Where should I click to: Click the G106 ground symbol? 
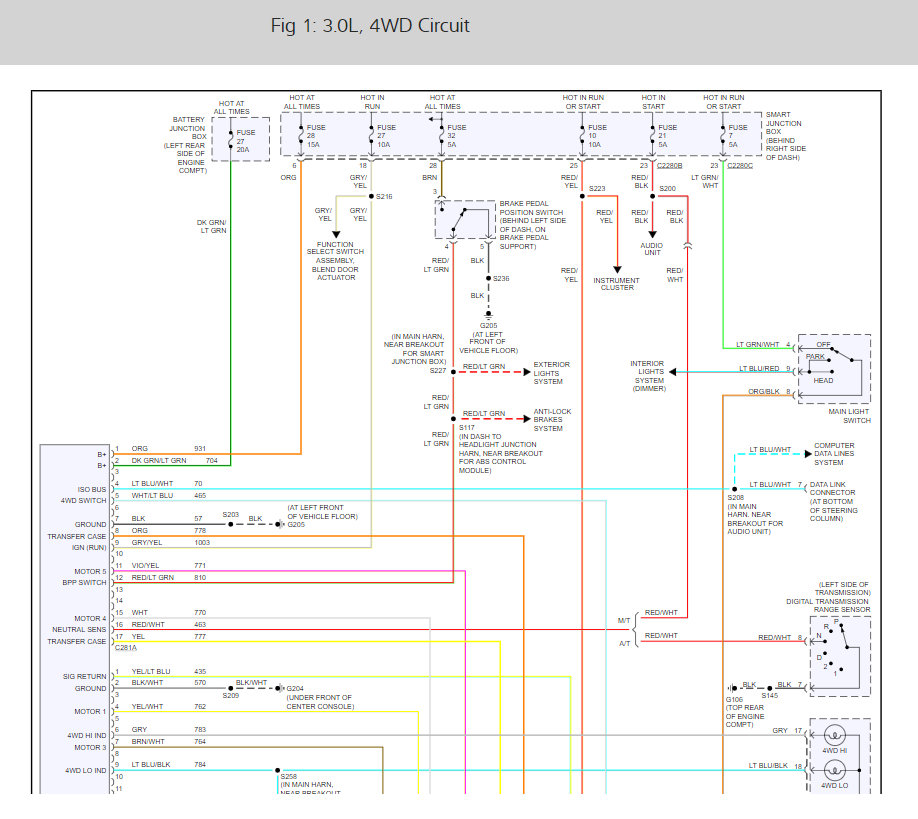733,688
